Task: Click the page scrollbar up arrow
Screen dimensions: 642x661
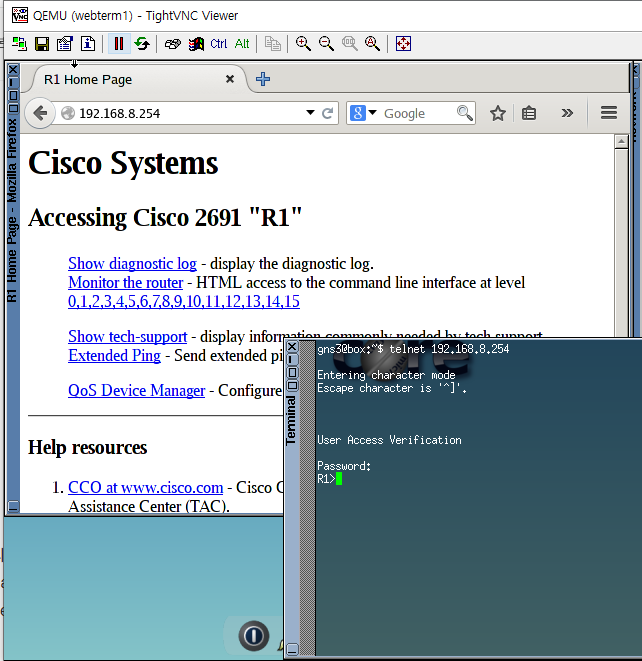Action: coord(621,142)
